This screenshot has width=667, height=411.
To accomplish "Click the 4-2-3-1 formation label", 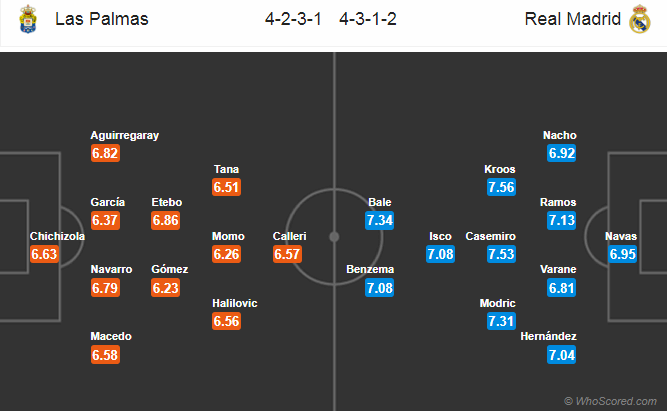I will [x=296, y=19].
